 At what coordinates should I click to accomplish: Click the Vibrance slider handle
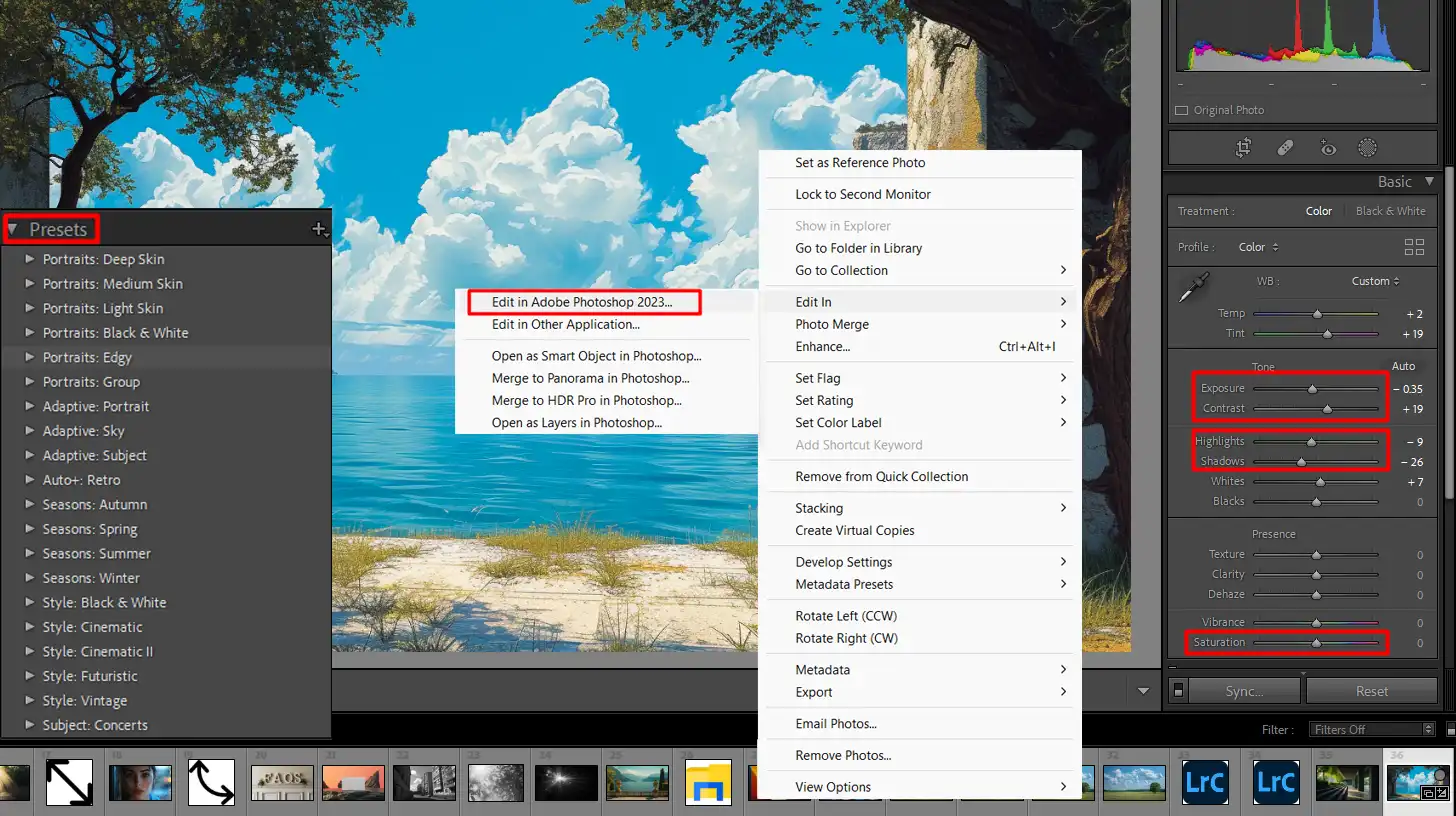[x=1316, y=622]
